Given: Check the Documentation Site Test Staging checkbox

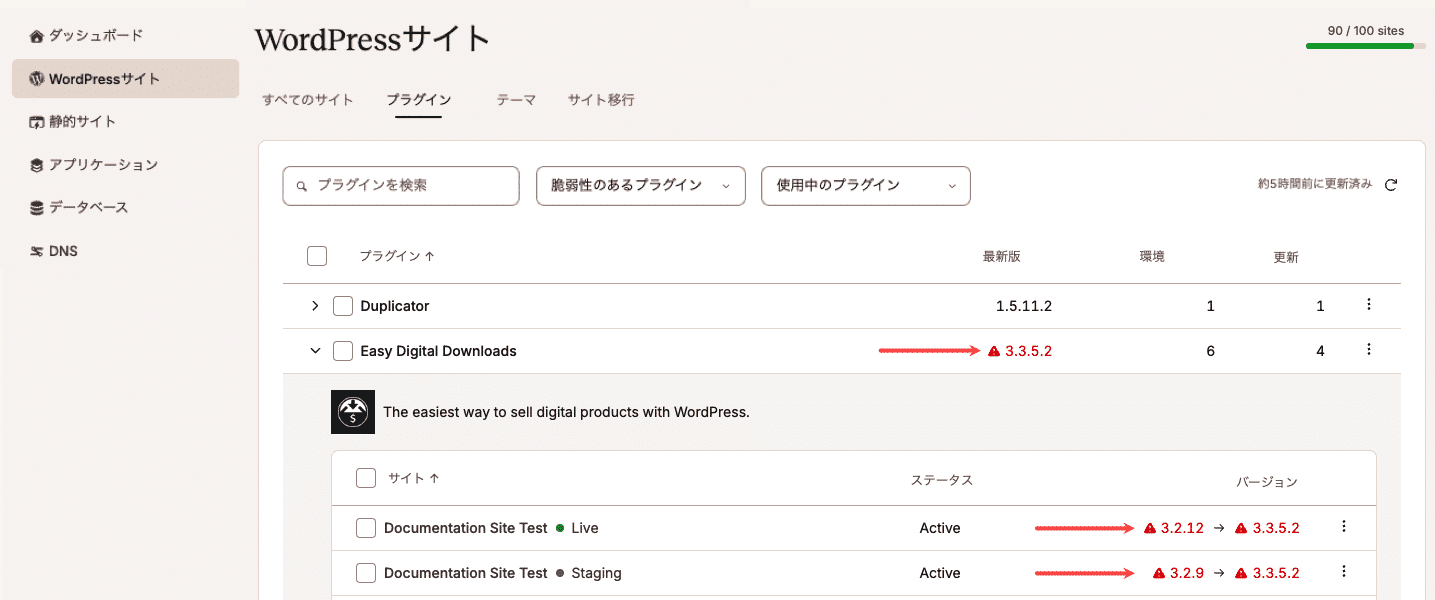Looking at the screenshot, I should coord(366,573).
